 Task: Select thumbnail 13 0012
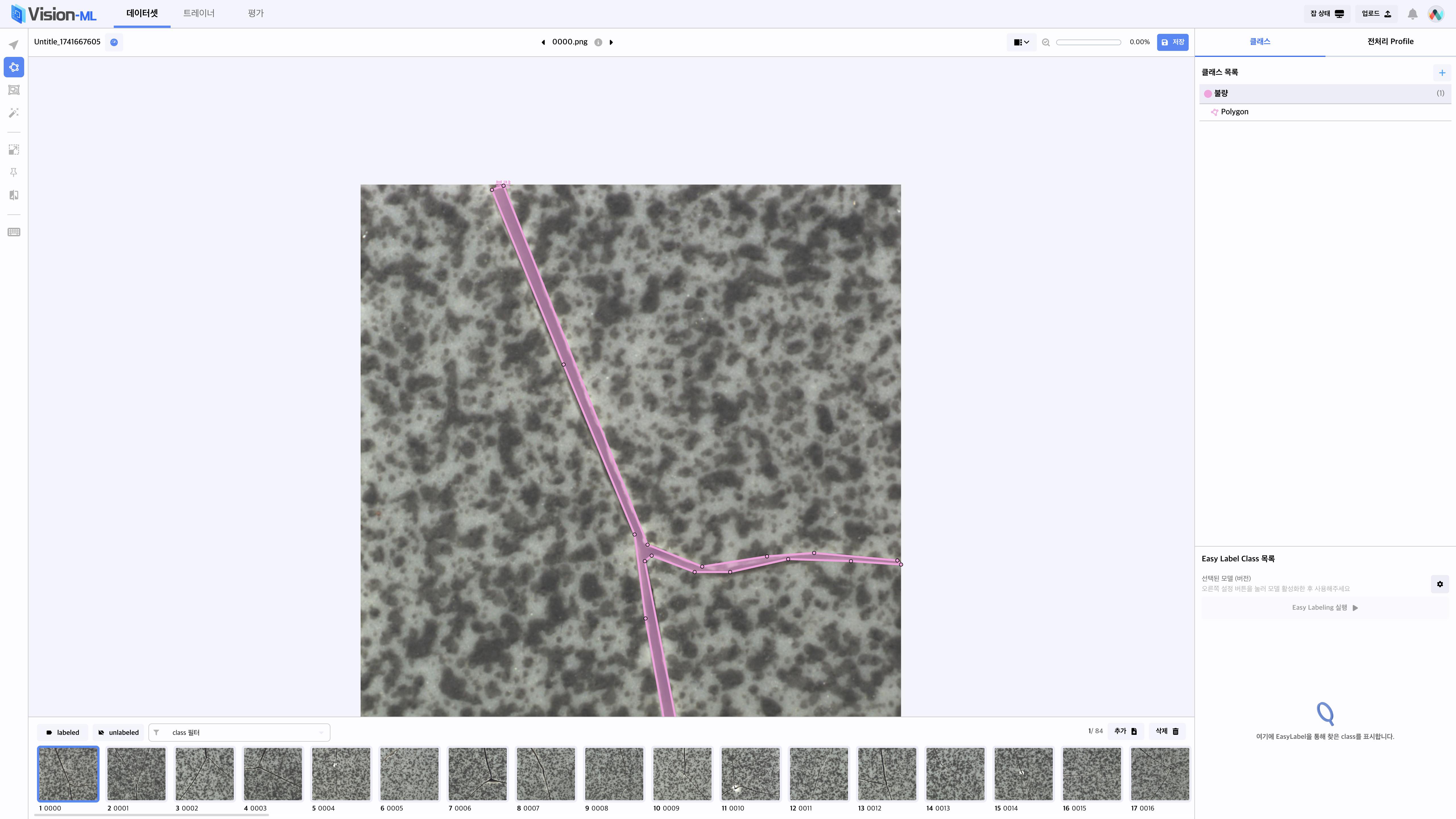887,774
